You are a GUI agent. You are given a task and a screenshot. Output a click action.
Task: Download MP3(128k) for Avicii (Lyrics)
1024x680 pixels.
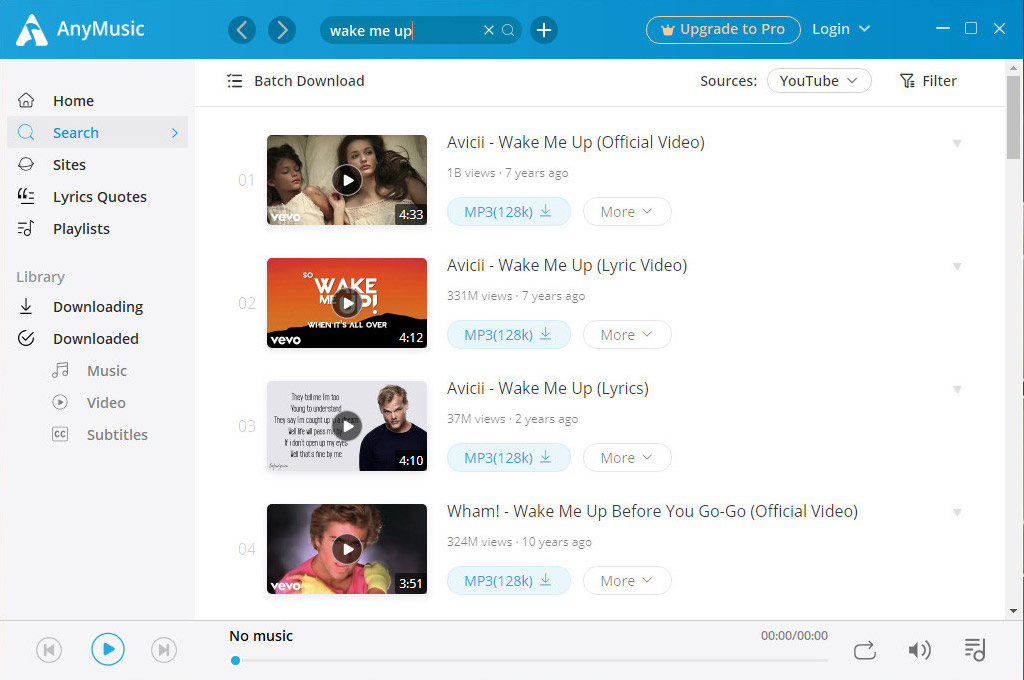(509, 457)
